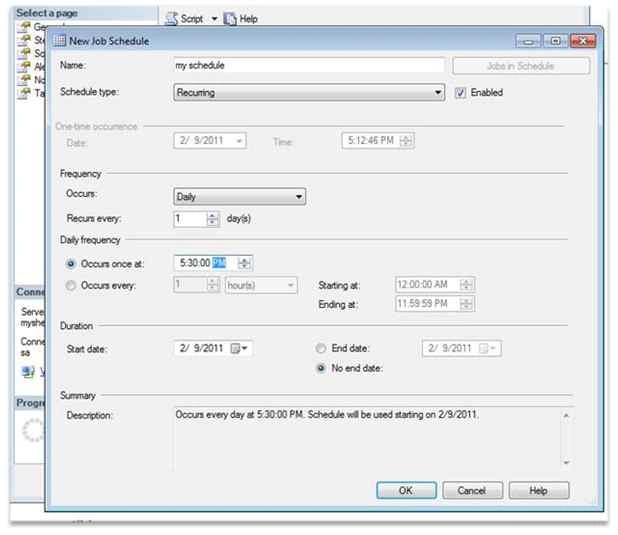Open the Script dropdown arrow
This screenshot has height=535, width=618.
click(x=214, y=19)
